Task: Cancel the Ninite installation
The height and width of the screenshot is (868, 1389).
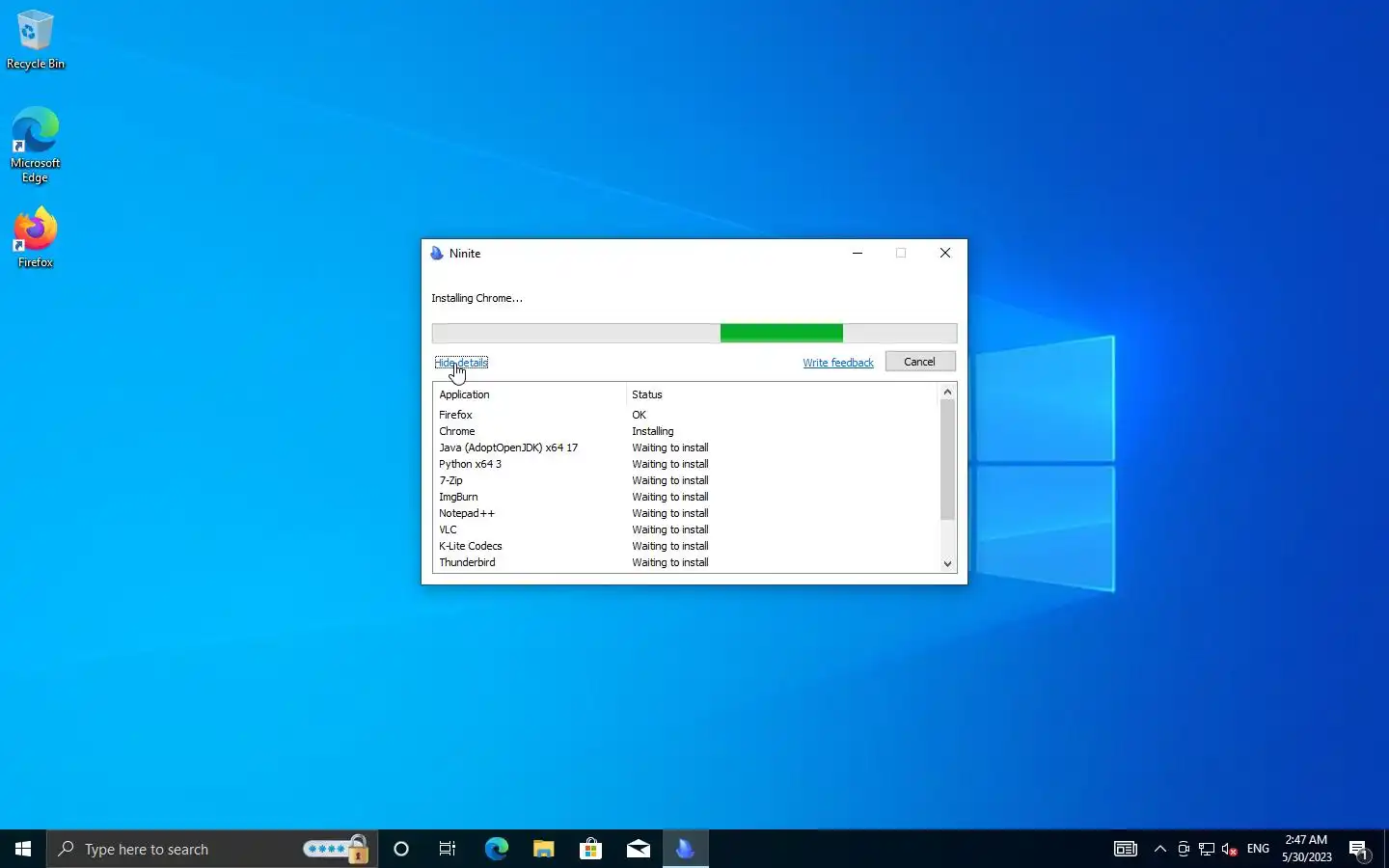Action: coord(920,362)
